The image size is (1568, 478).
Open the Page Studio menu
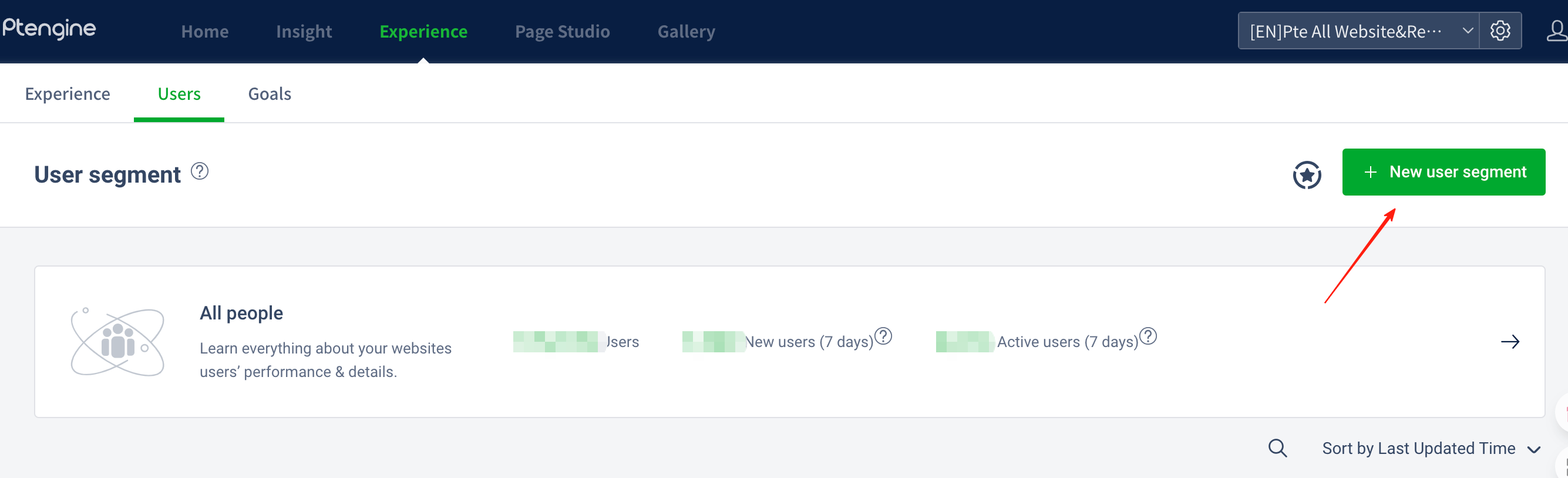562,31
